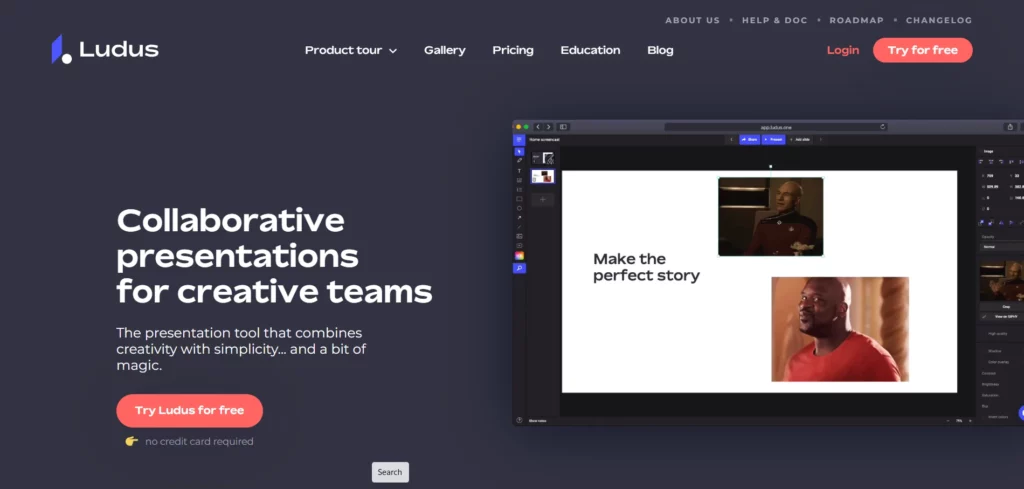The height and width of the screenshot is (489, 1024).
Task: Click the colorful gradient app icon in sidebar
Action: click(519, 256)
